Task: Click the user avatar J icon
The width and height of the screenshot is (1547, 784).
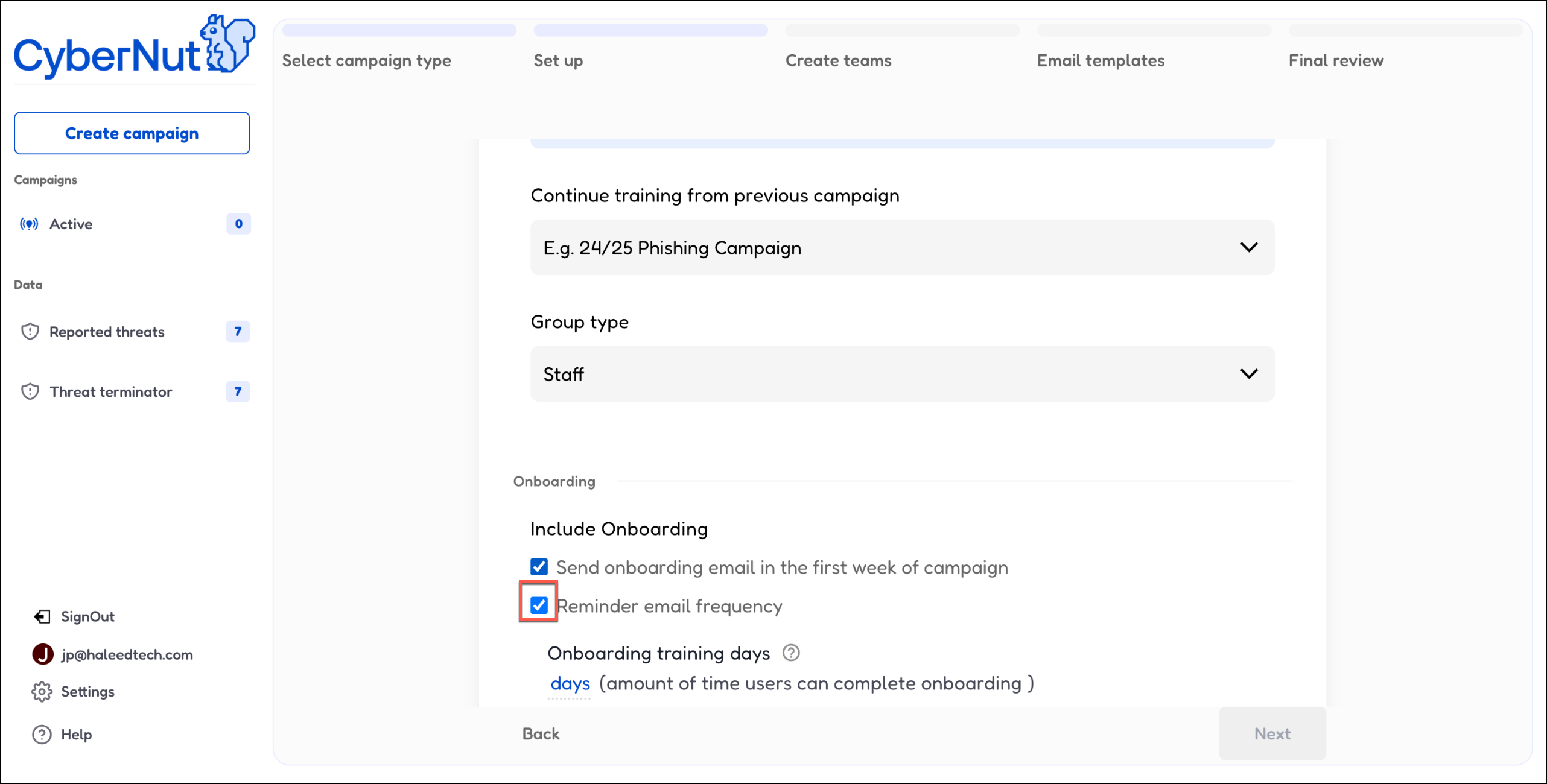Action: click(x=43, y=654)
